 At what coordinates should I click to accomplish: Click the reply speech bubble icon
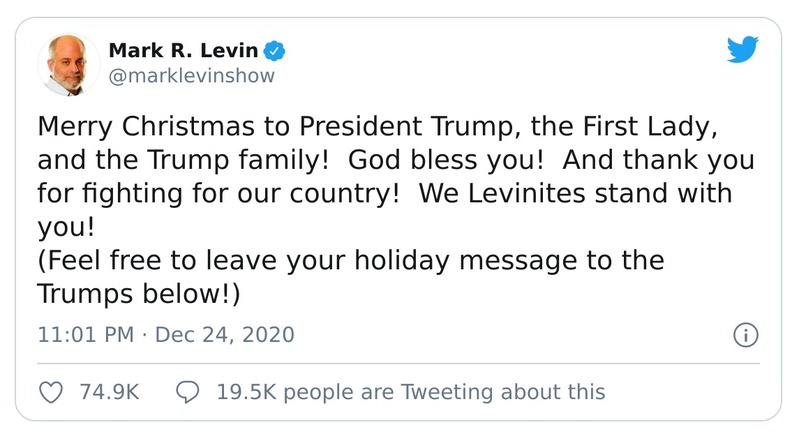point(188,391)
